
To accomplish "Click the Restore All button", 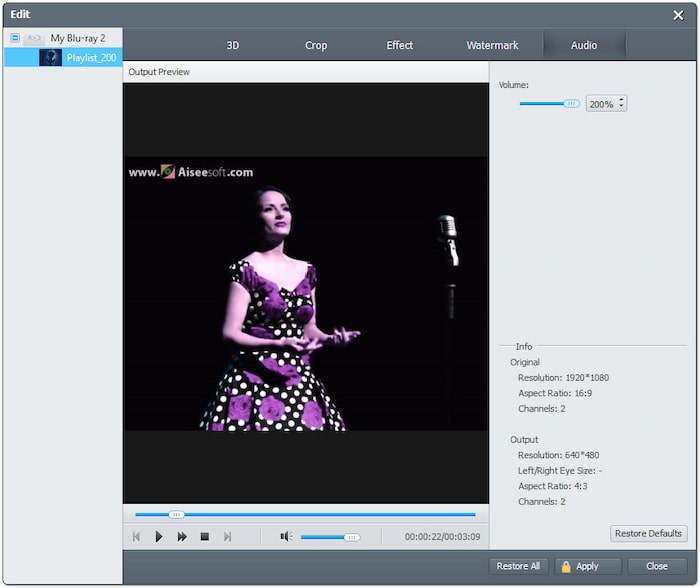I will [x=518, y=566].
